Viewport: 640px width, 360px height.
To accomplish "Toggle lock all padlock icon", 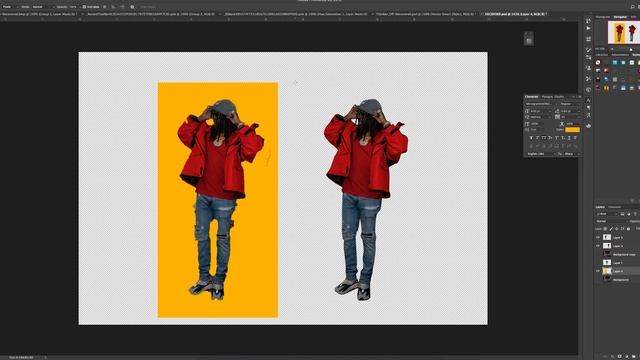I will pos(629,229).
